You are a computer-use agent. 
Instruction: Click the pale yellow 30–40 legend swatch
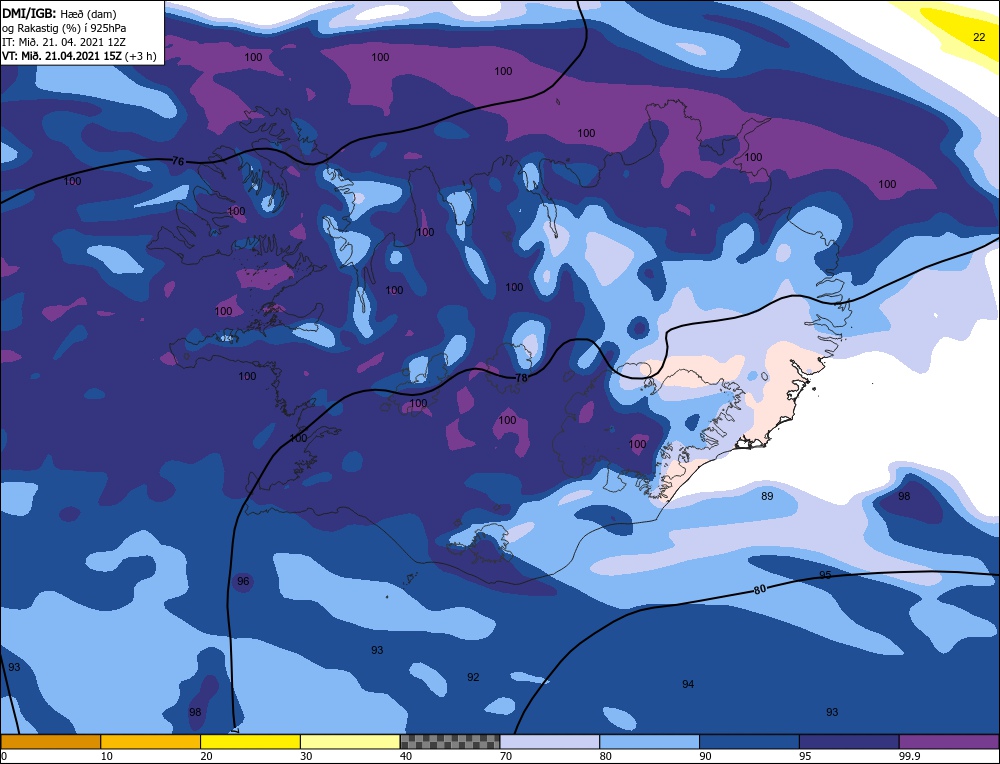coord(350,741)
